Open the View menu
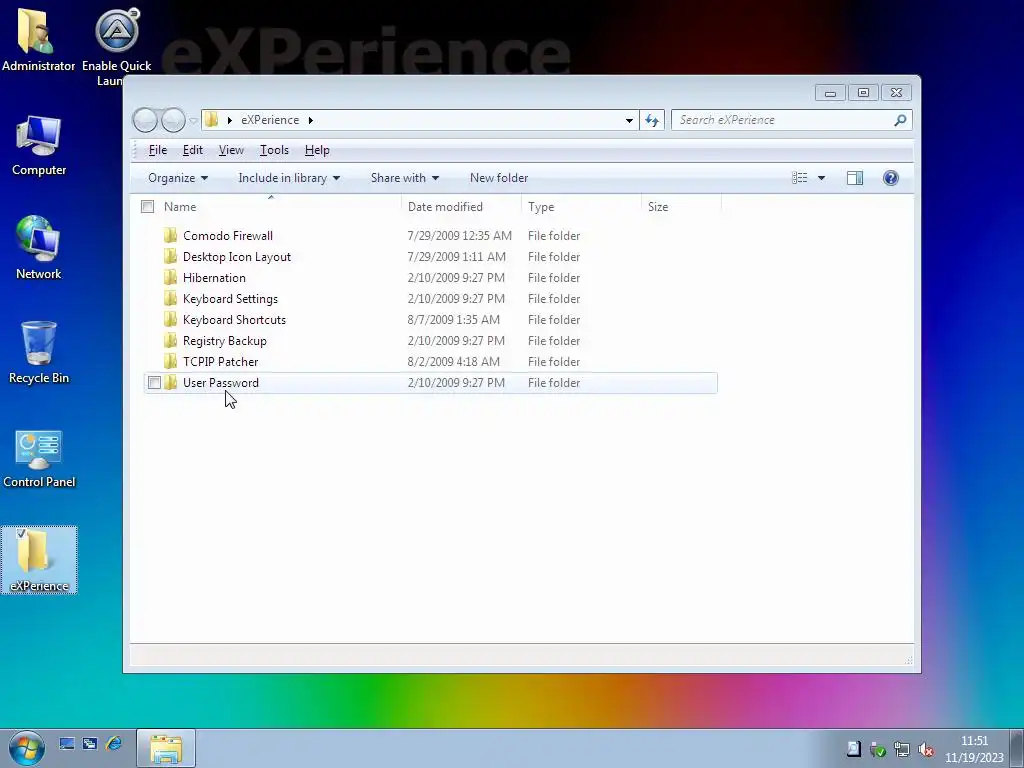The image size is (1024, 768). point(231,150)
